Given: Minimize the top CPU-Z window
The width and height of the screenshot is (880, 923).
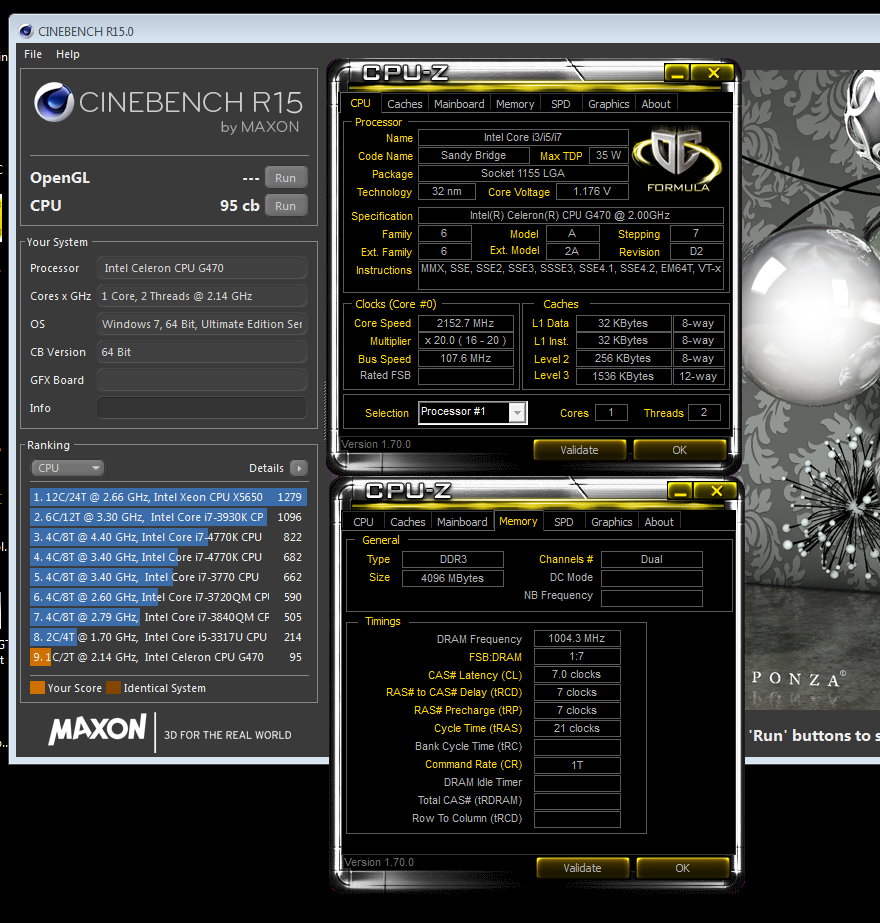Looking at the screenshot, I should (x=677, y=73).
